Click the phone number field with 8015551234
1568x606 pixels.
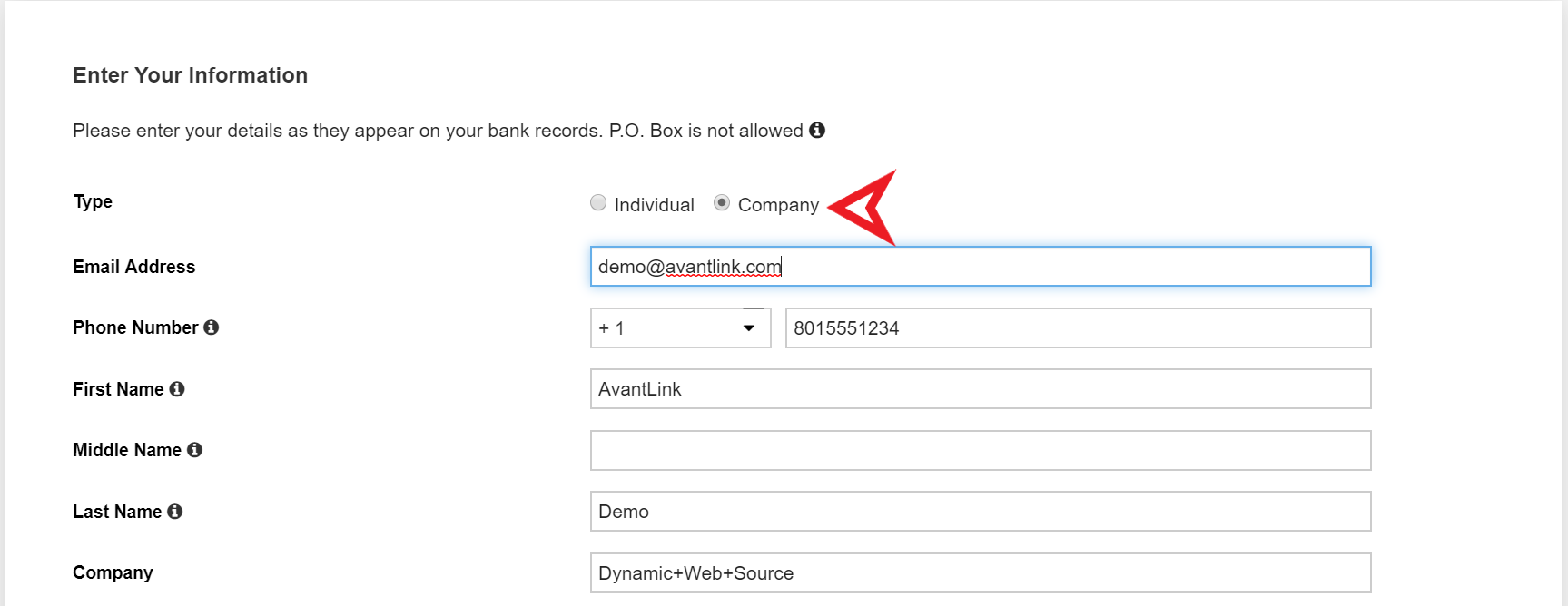pos(1079,327)
